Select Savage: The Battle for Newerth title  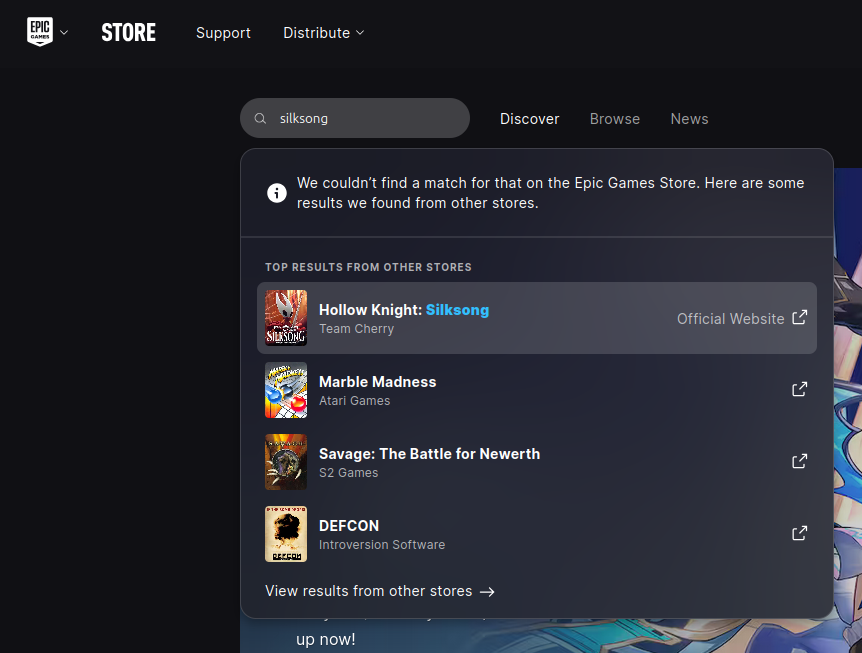[x=429, y=454]
